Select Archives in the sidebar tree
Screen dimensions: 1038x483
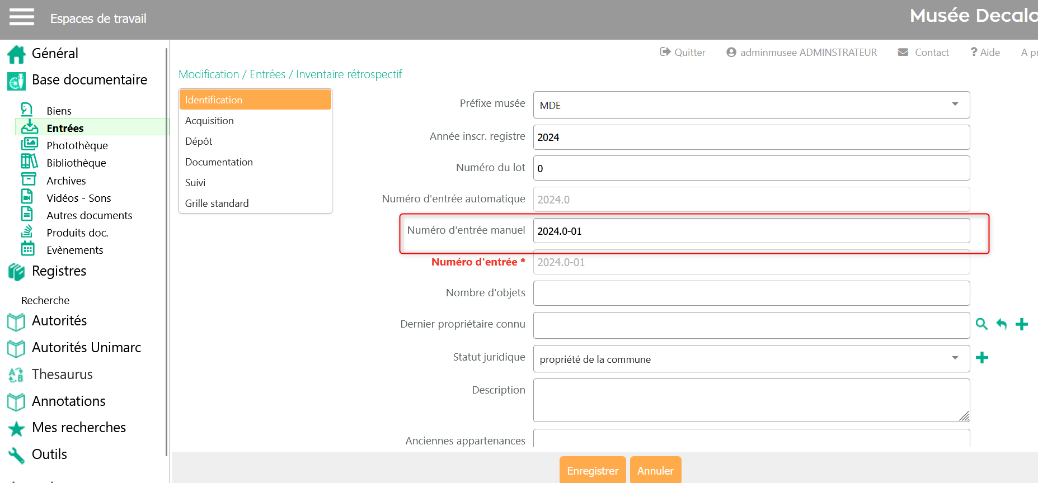[x=66, y=180]
